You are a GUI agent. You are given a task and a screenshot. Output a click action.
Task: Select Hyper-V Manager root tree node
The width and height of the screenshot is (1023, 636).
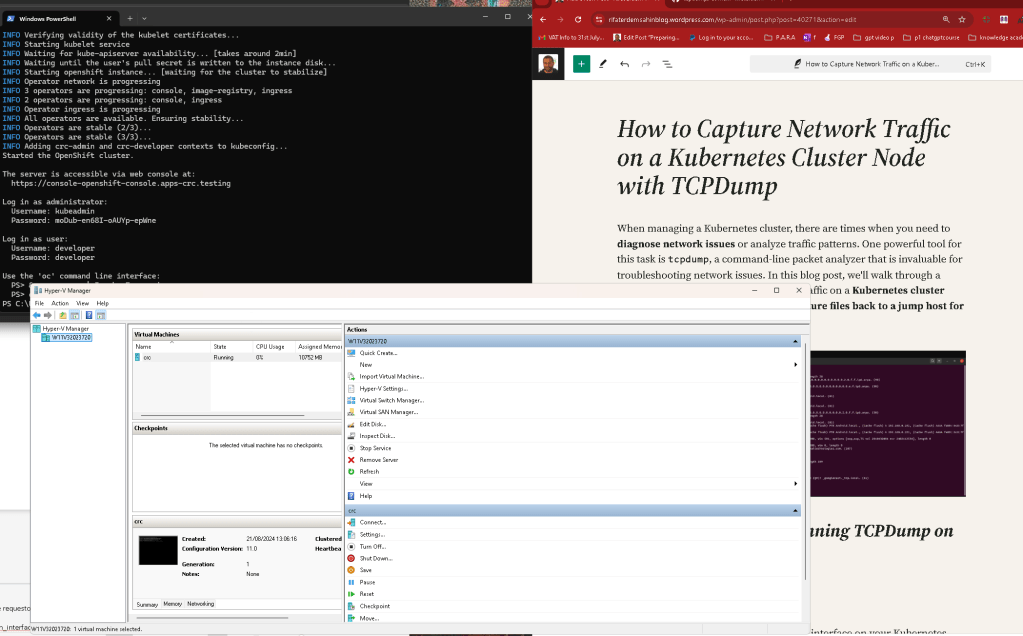pos(65,329)
